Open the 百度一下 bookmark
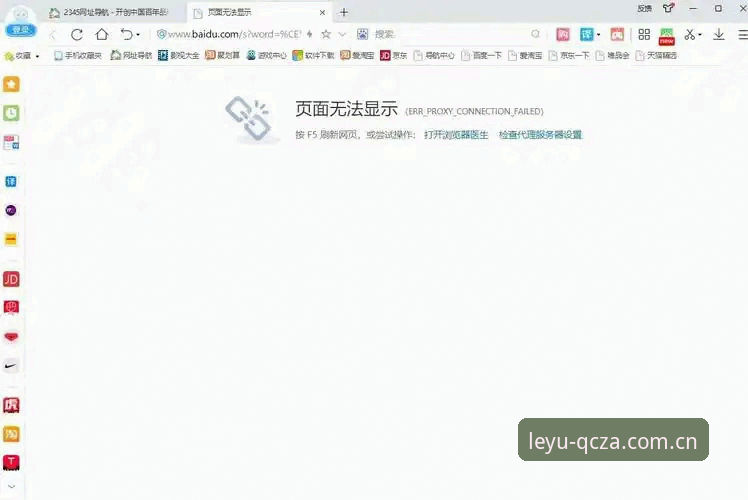 tap(481, 56)
